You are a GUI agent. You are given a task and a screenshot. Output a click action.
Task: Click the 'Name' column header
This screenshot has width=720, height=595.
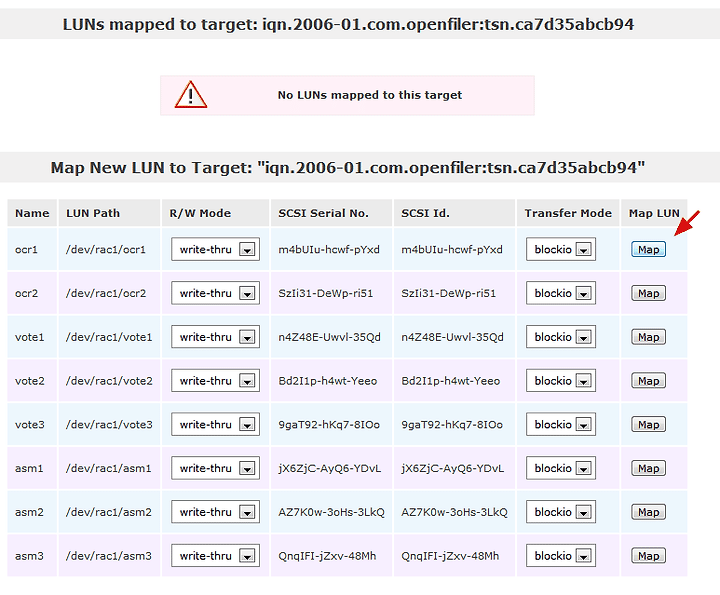coord(32,213)
